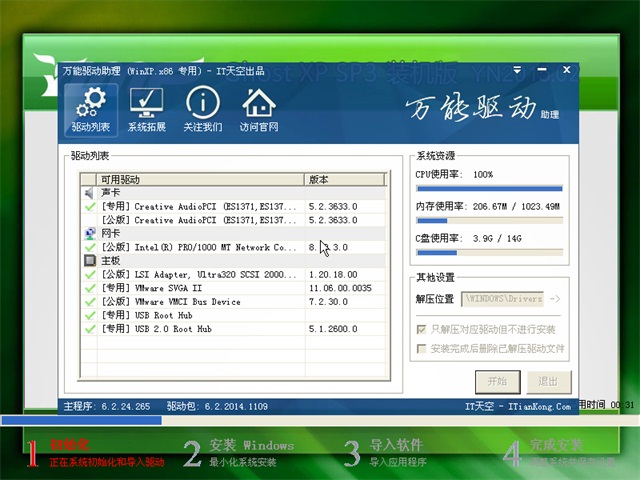Open the 驱动列表 gear icon tab
This screenshot has width=640, height=480.
(90, 110)
